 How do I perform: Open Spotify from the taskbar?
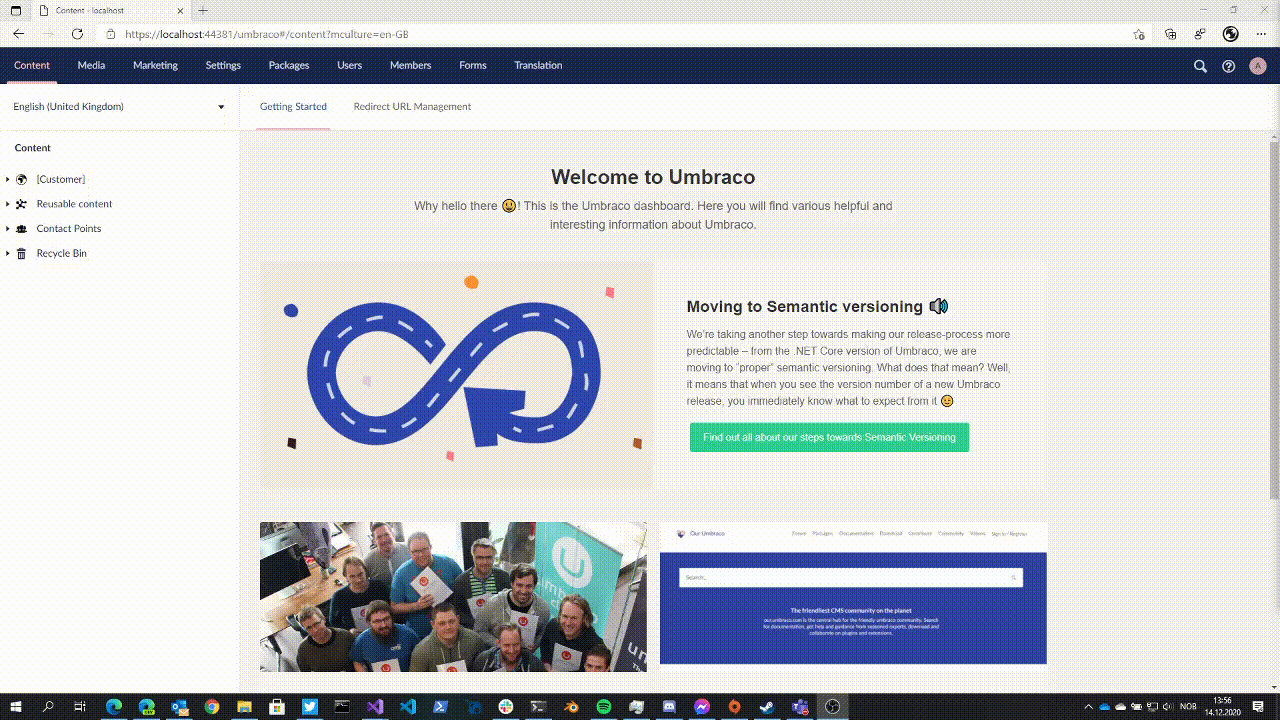pos(604,707)
